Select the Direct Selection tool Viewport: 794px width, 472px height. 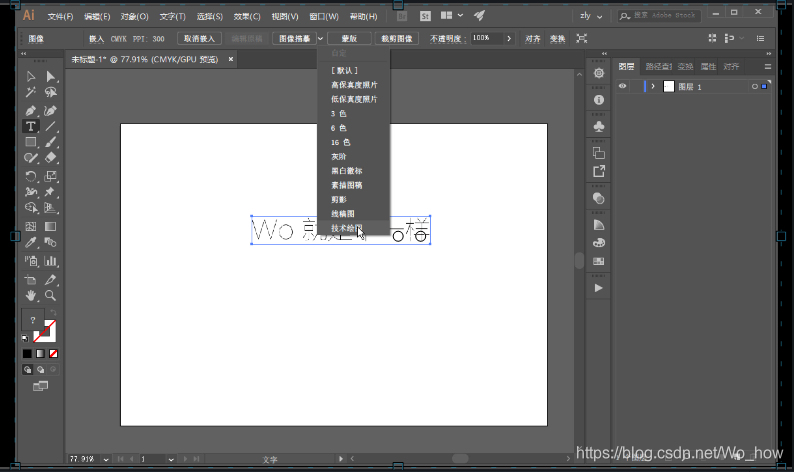coord(51,76)
